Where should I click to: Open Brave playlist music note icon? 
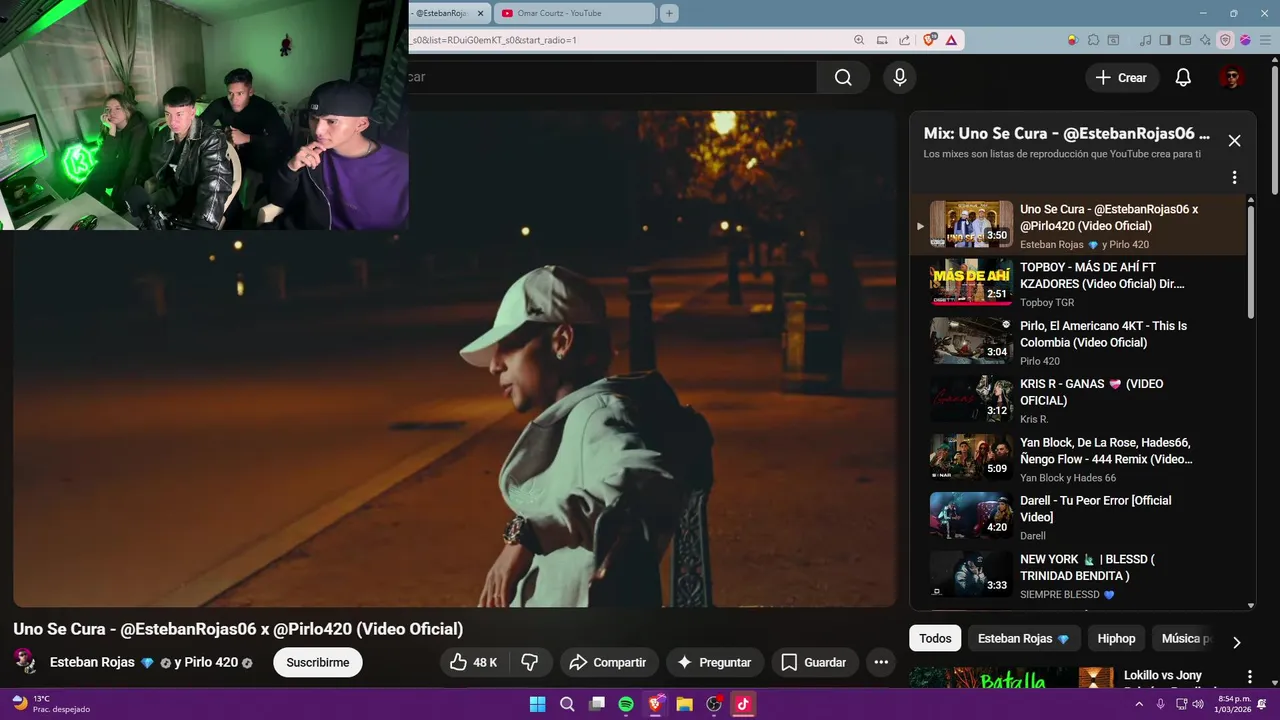pos(1146,40)
